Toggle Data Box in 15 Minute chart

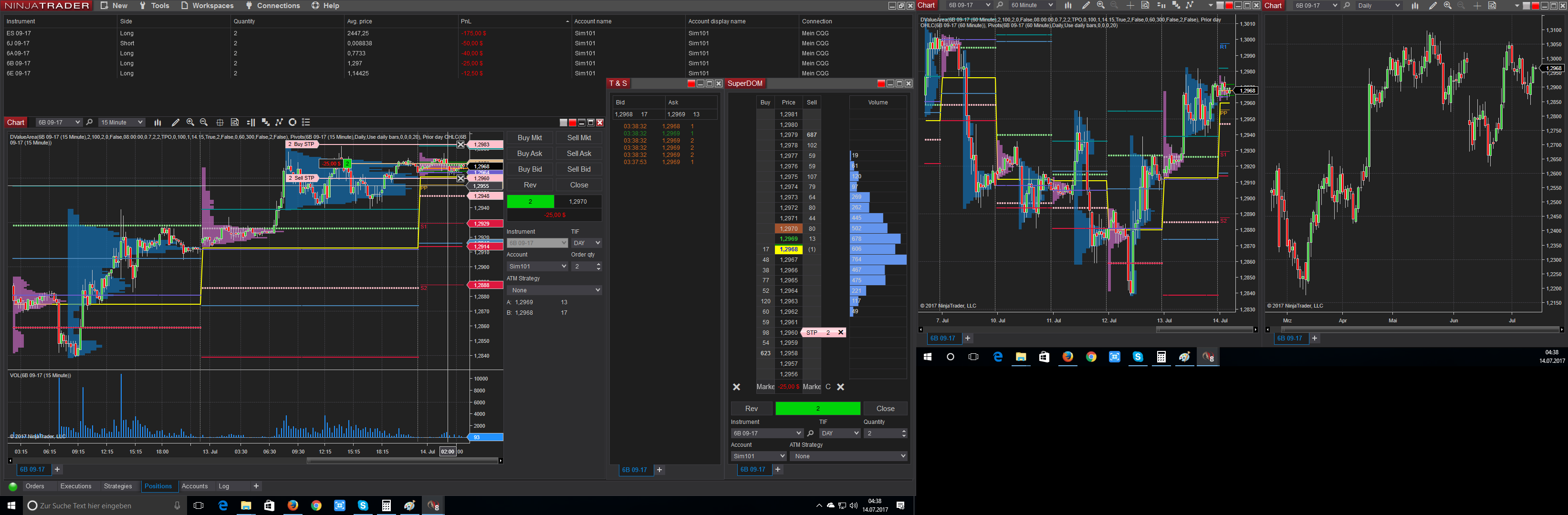[x=235, y=122]
